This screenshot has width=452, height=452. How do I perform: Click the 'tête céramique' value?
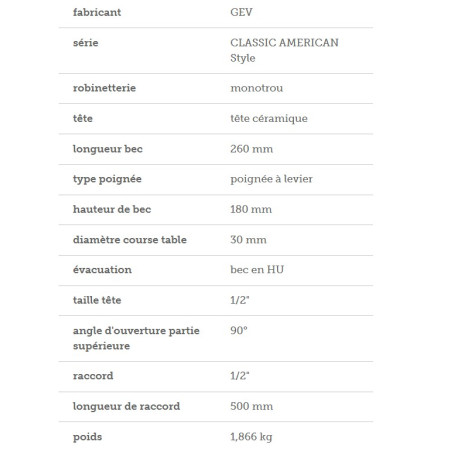269,118
